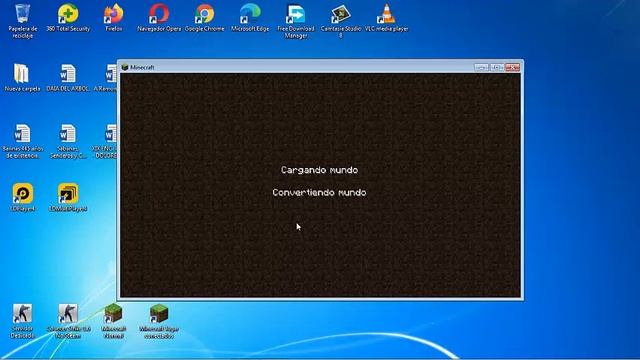The image size is (640, 360).
Task: Open the Papelera de reciclaje icon
Action: [22, 21]
